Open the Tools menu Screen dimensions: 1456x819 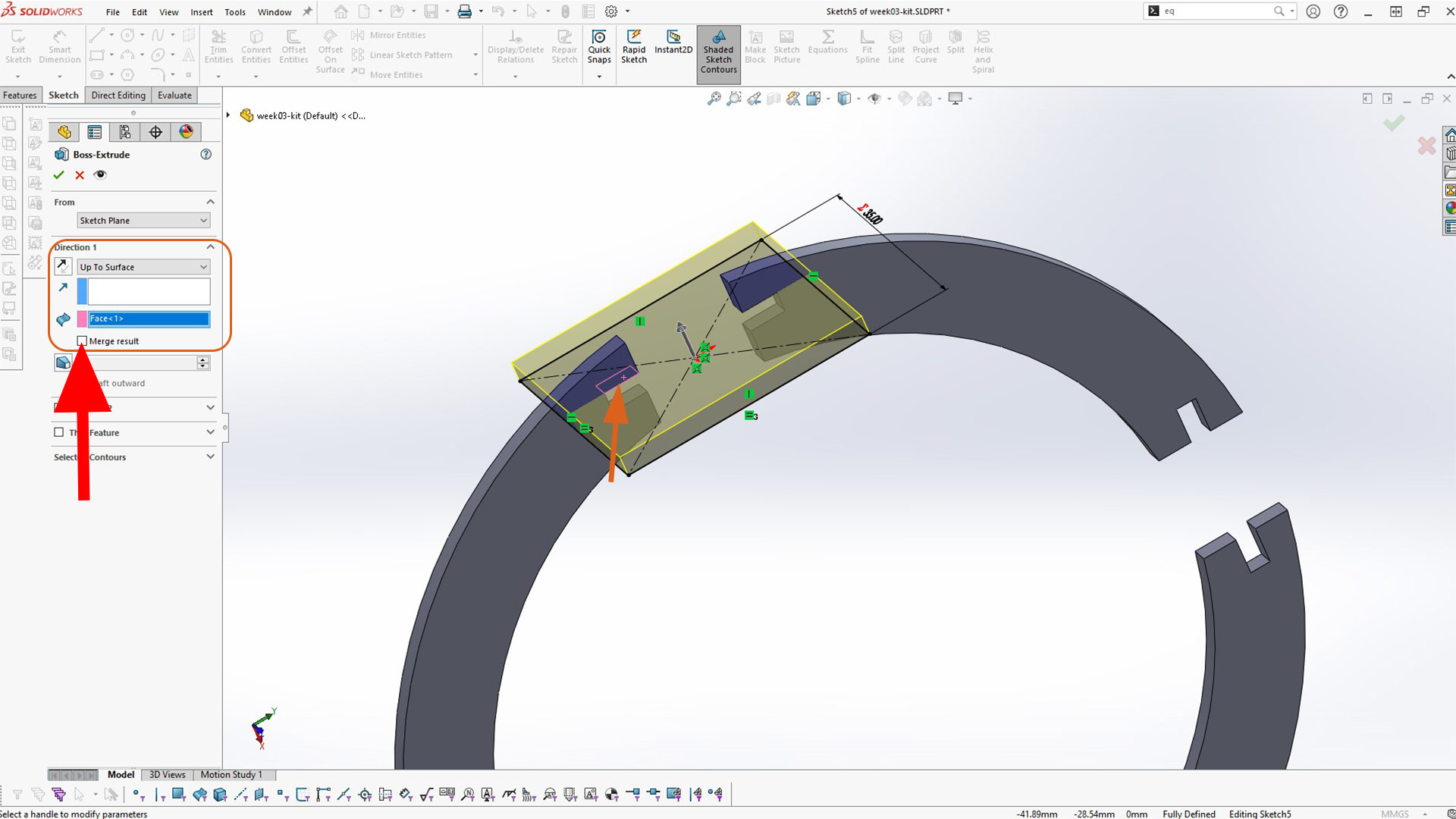coord(234,12)
